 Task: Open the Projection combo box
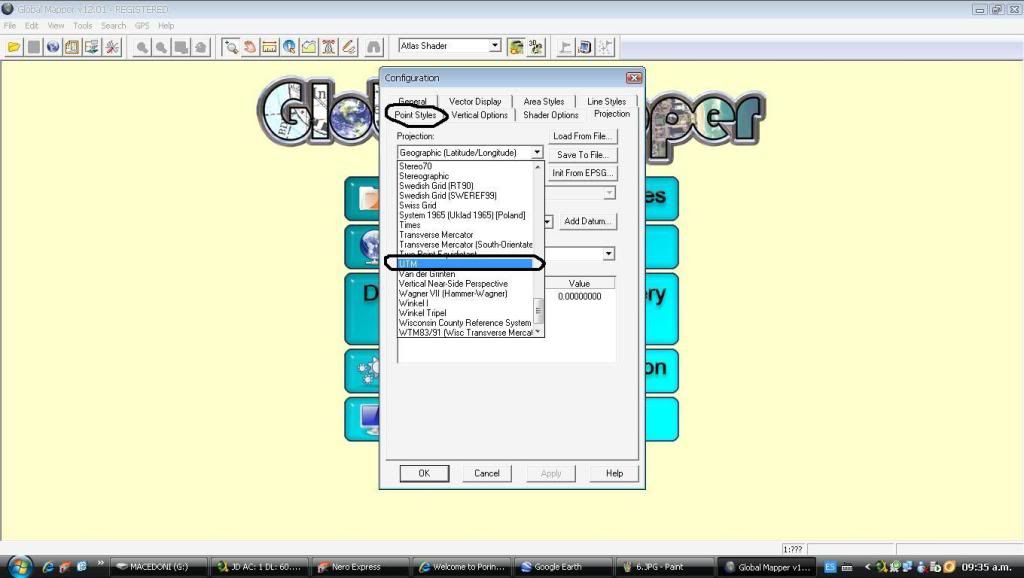(x=470, y=152)
